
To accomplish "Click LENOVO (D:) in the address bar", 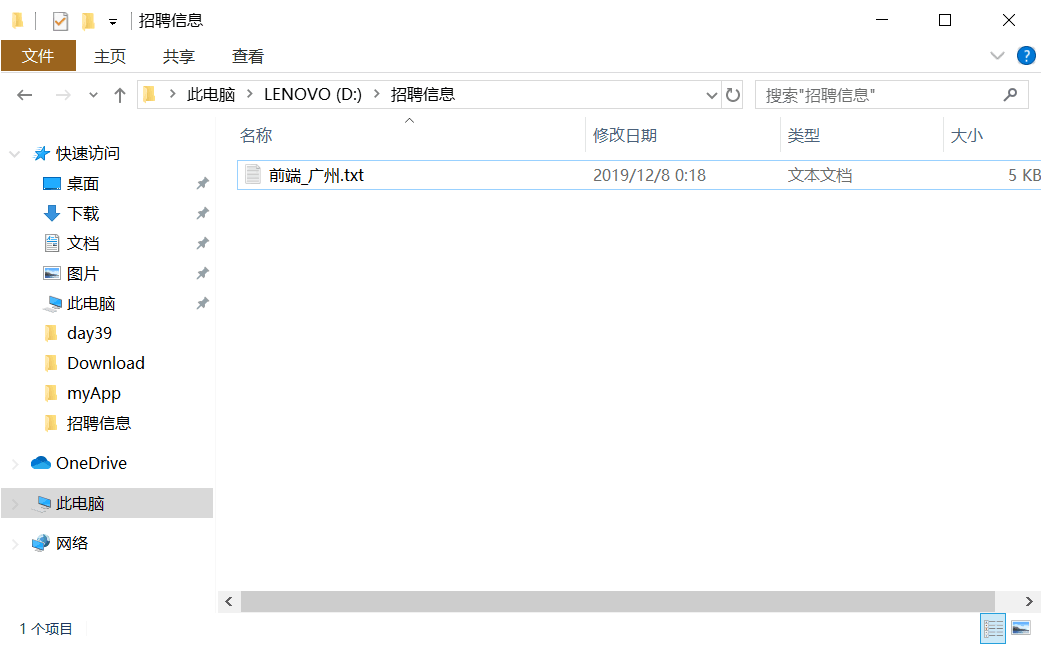I will coord(313,94).
